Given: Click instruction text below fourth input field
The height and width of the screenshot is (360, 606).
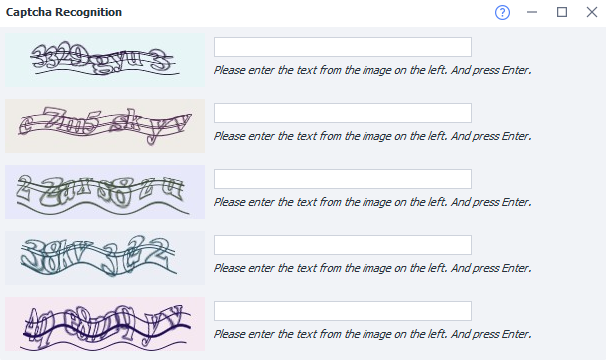Looking at the screenshot, I should point(373,268).
